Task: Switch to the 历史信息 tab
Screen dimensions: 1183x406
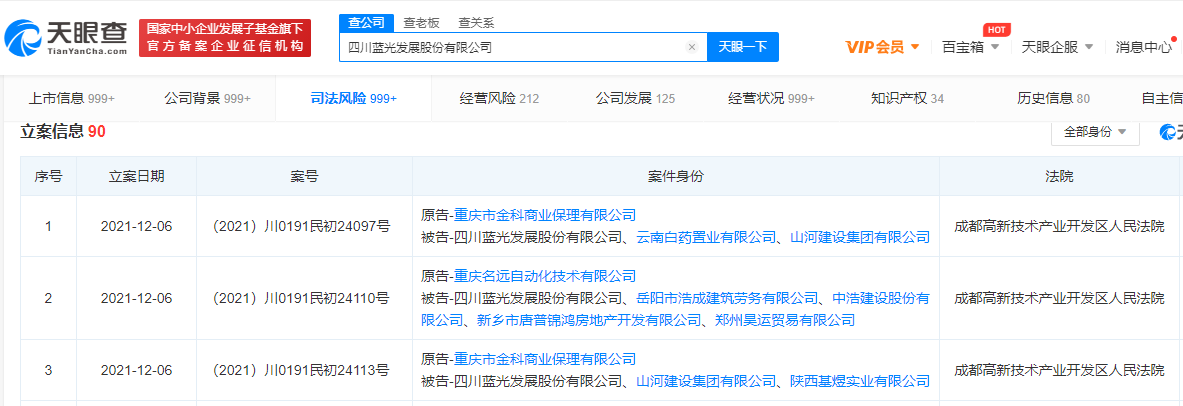Action: (1053, 98)
